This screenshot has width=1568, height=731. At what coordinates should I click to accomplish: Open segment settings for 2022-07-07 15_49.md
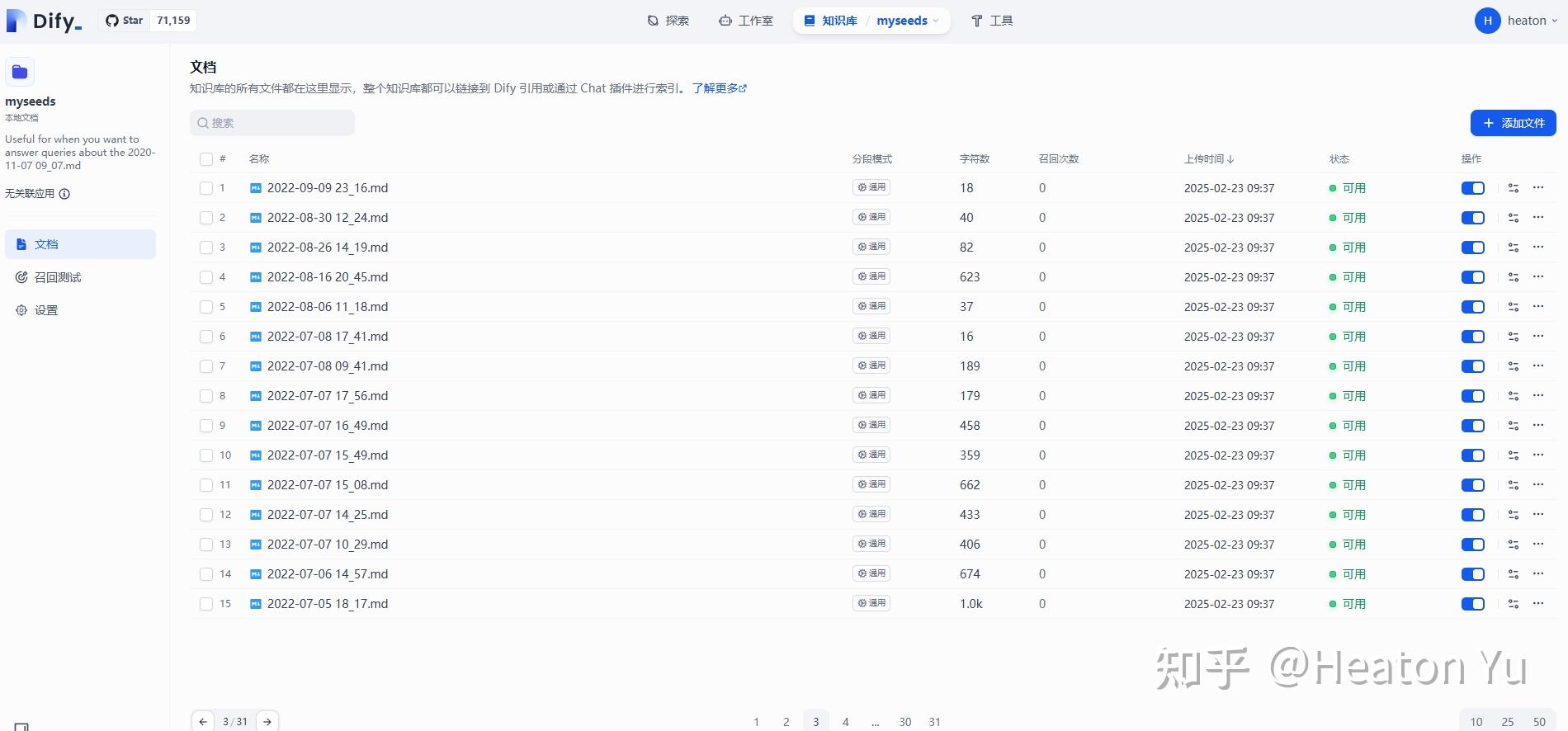pos(1513,455)
